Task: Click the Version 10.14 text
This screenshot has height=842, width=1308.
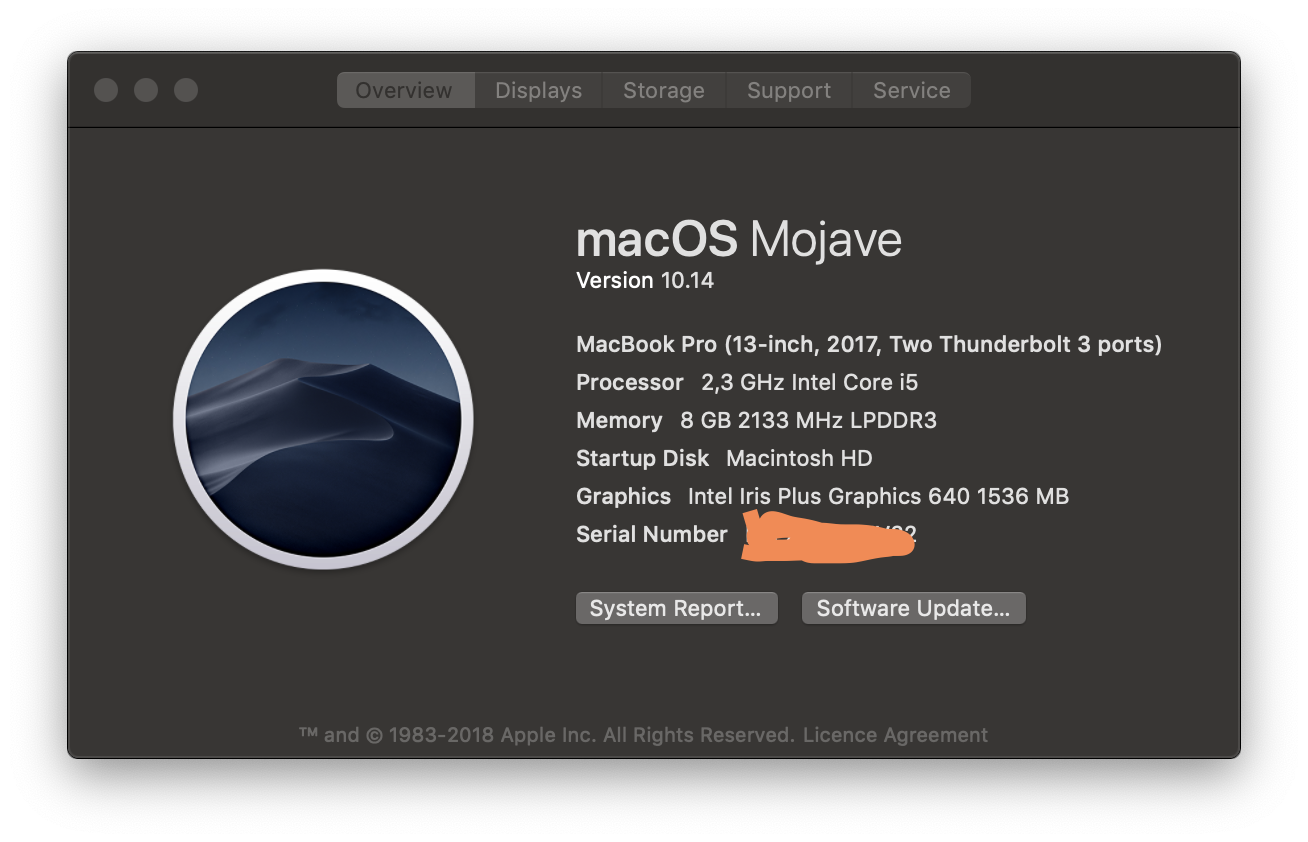Action: coord(645,280)
